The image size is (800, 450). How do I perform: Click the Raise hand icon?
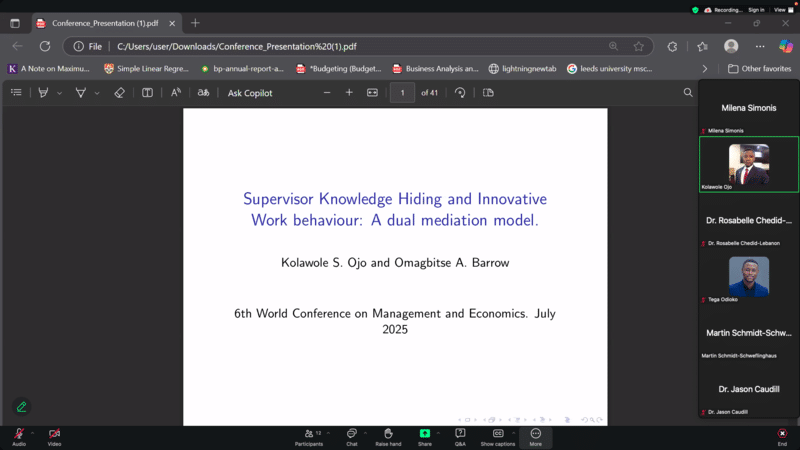click(x=388, y=436)
